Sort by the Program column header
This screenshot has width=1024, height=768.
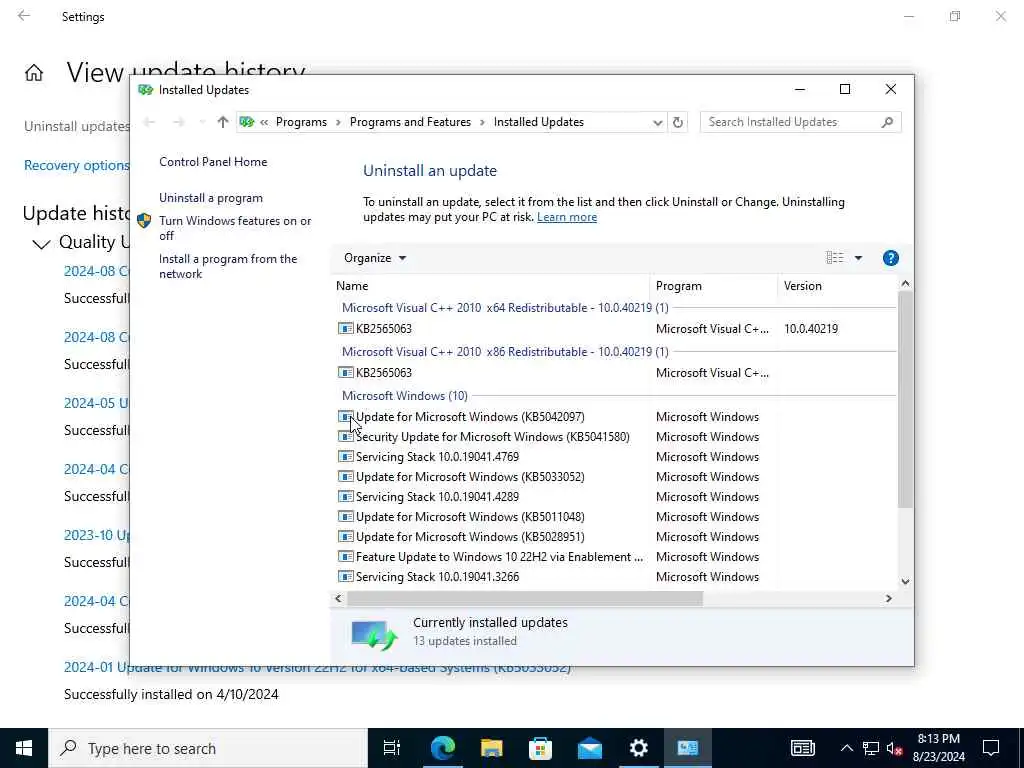tap(713, 286)
